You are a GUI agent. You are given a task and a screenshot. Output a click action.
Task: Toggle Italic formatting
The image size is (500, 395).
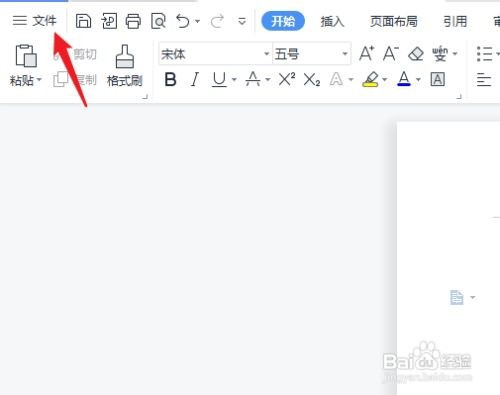(x=195, y=80)
